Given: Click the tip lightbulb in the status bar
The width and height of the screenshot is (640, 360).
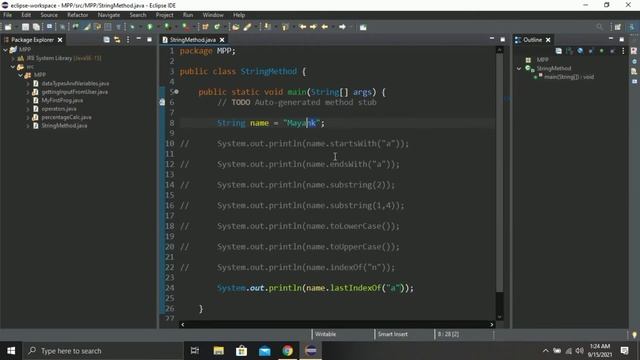Looking at the screenshot, I should tap(634, 335).
